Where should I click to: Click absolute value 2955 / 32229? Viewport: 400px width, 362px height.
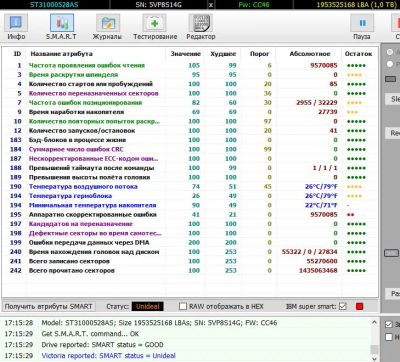pyautogui.click(x=317, y=103)
